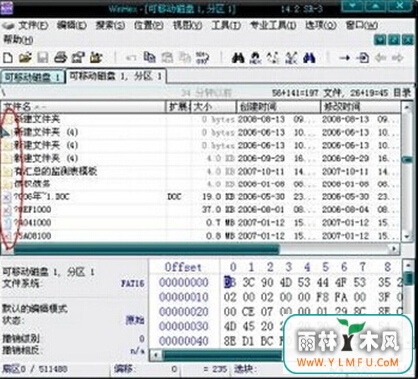The width and height of the screenshot is (418, 379).
Task: Open the 帮助(H) menu
Action: [x=18, y=40]
